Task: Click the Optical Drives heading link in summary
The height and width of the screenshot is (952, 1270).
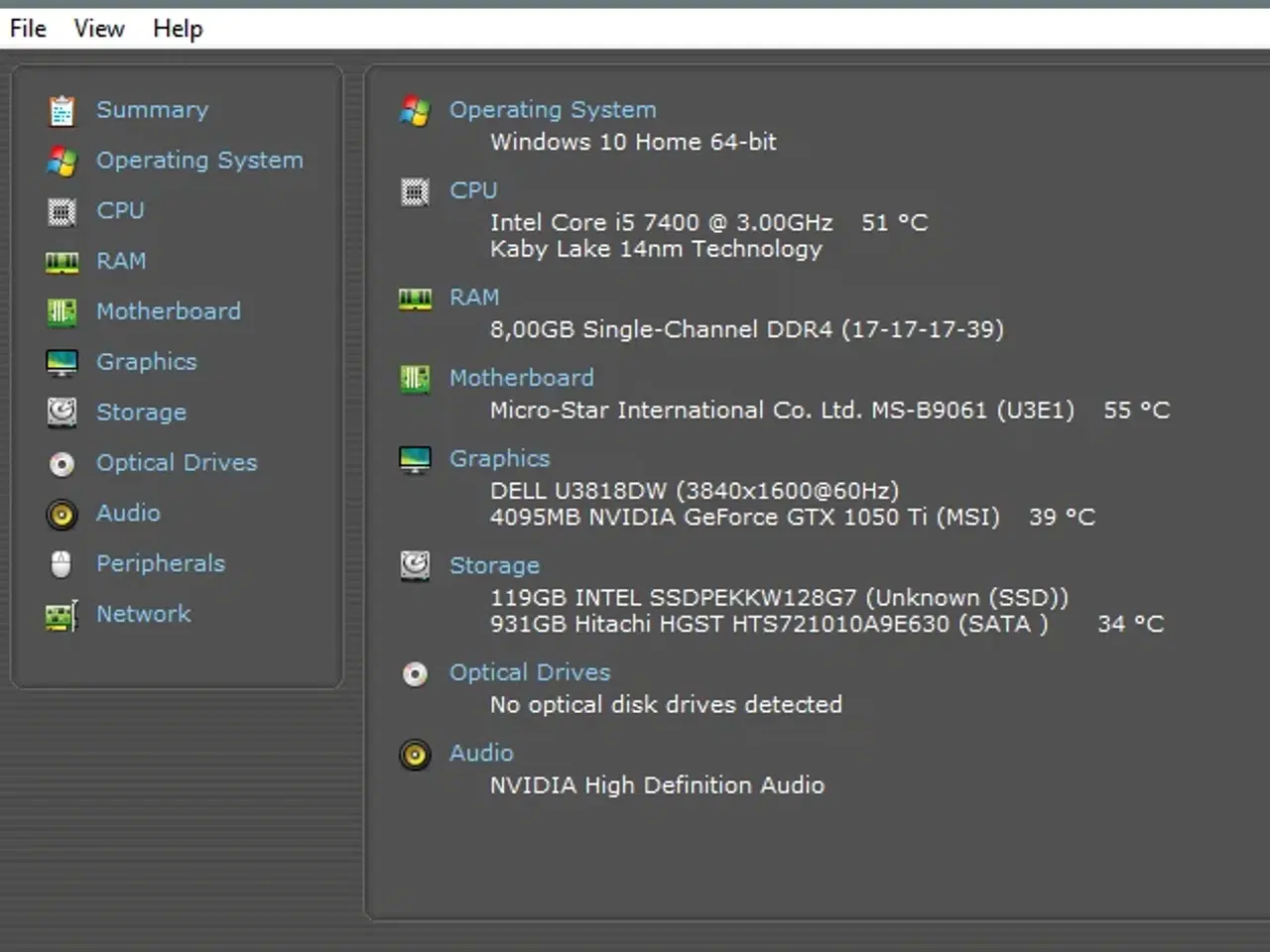Action: (x=530, y=672)
